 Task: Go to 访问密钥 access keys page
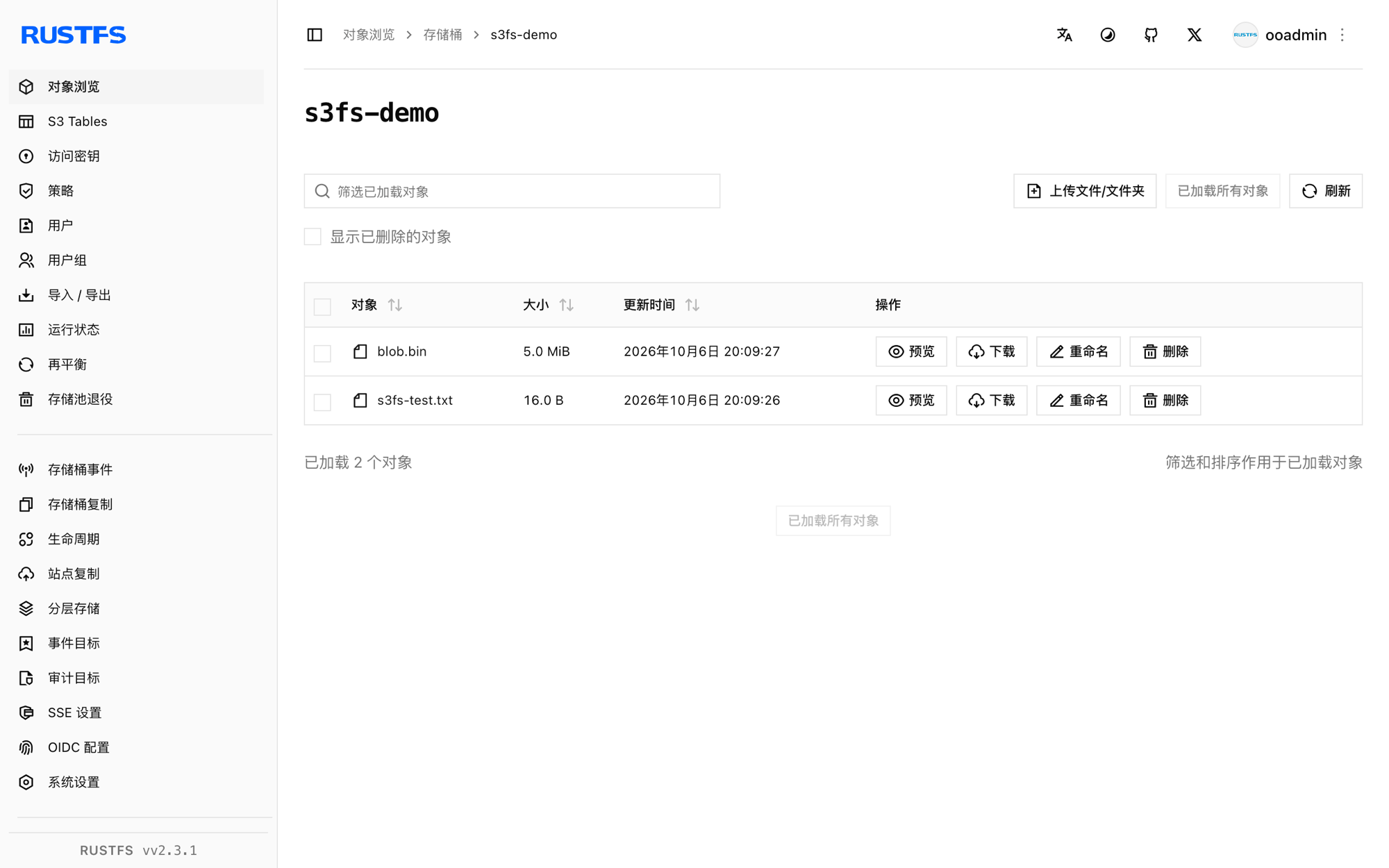click(136, 156)
